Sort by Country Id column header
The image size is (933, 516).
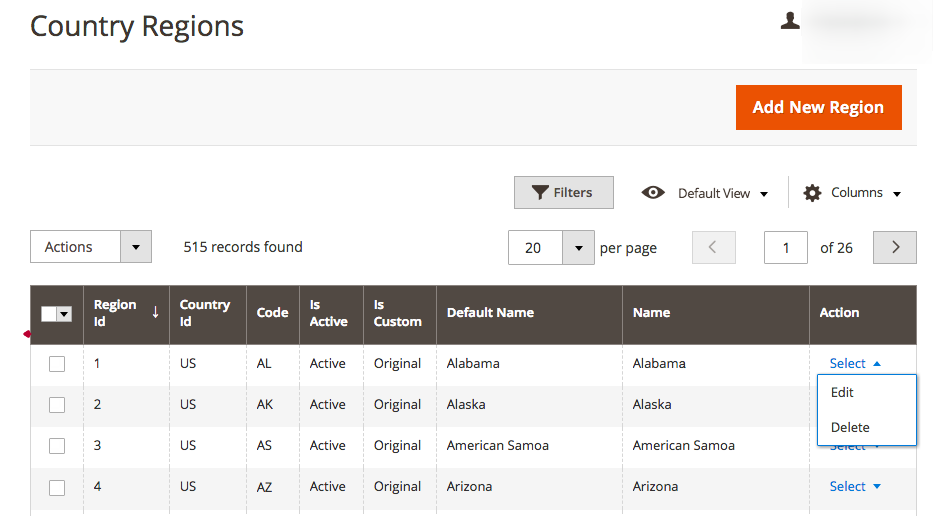(x=208, y=313)
